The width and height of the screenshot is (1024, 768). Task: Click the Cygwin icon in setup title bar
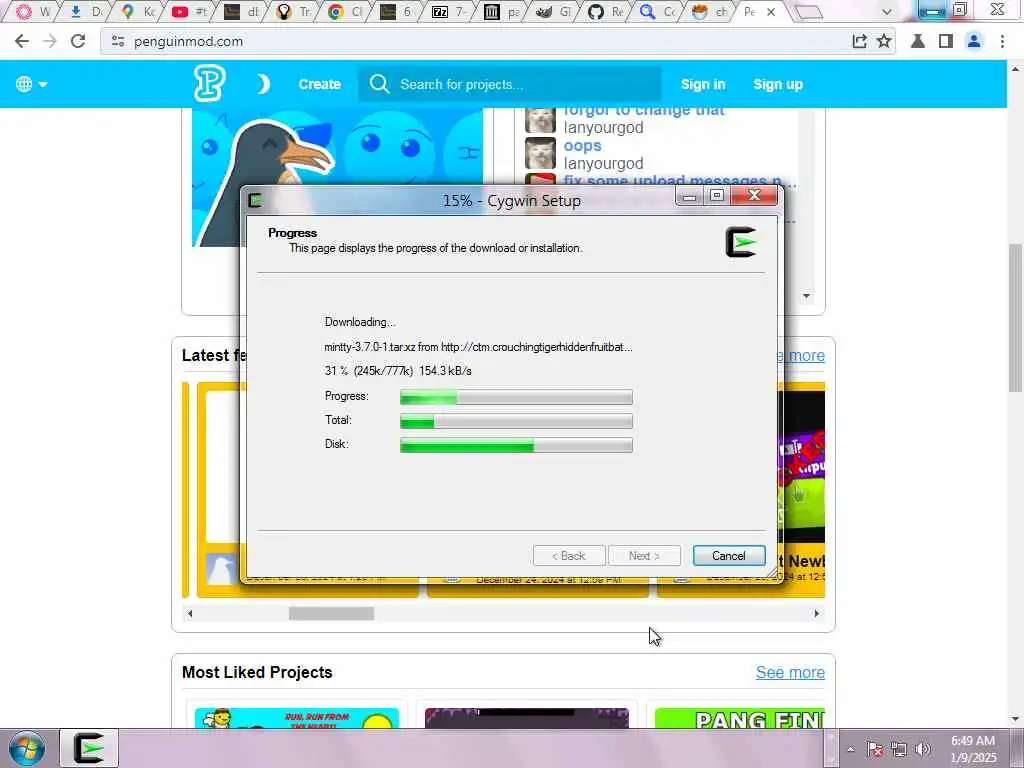click(255, 200)
